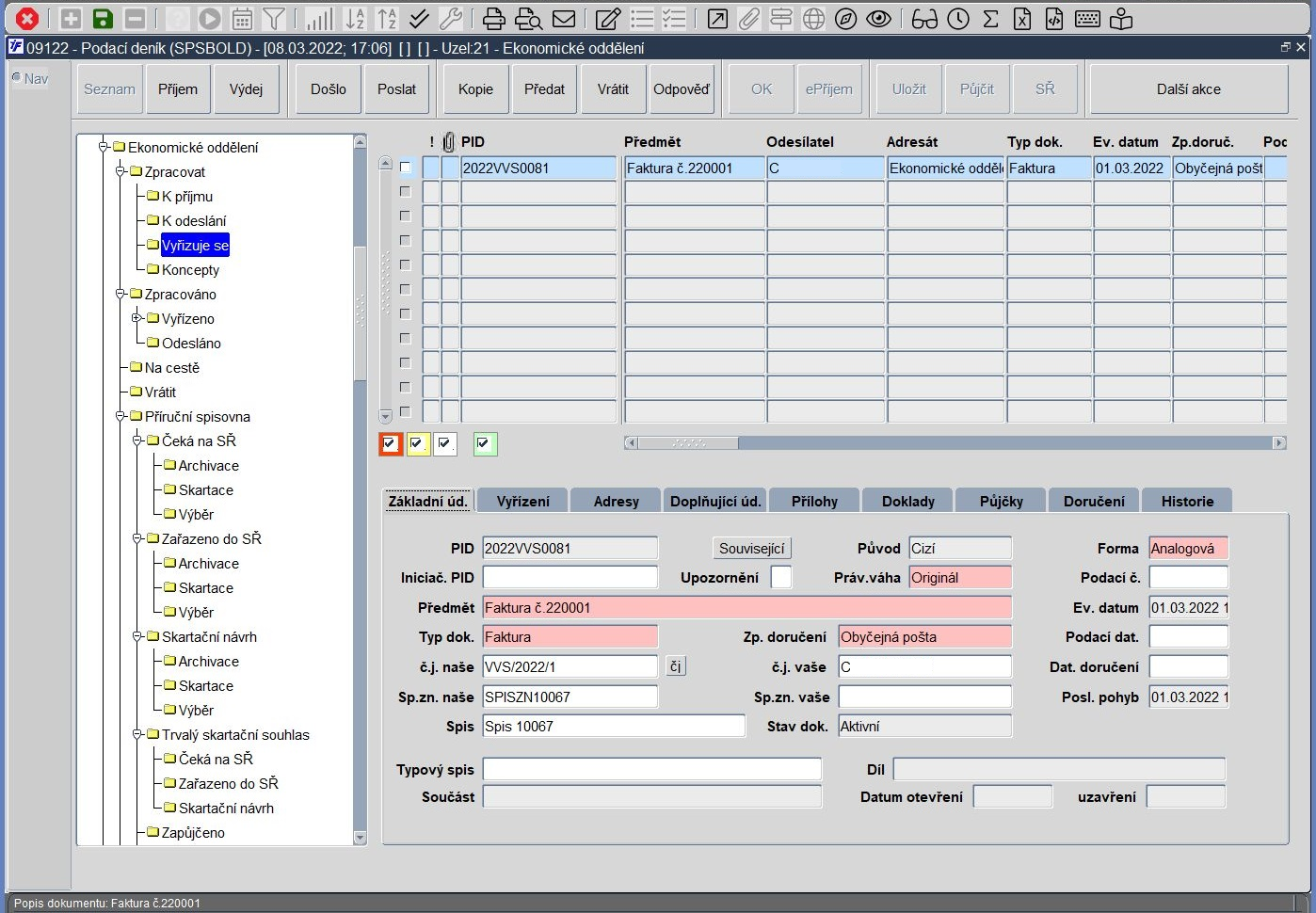
Task: Click the green save disk icon
Action: point(103,19)
